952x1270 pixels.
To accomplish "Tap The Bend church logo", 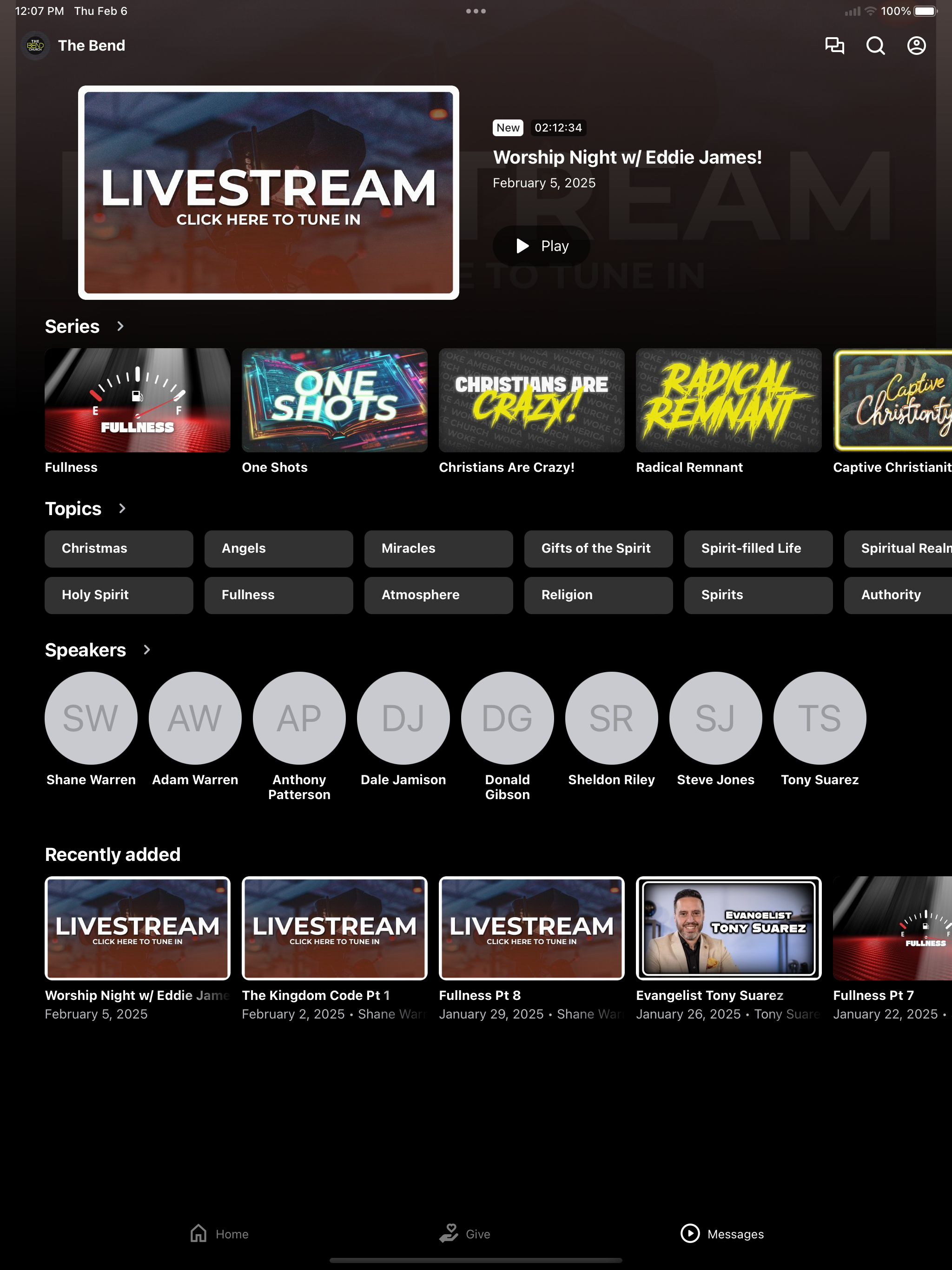I will click(x=35, y=46).
